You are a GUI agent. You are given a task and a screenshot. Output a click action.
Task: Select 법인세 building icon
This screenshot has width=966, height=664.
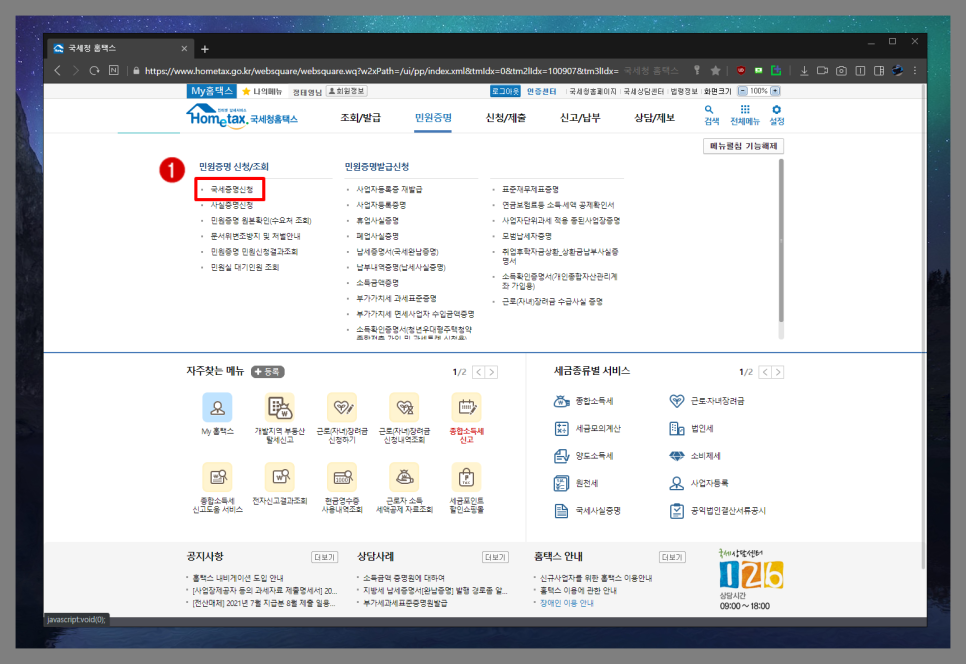click(x=676, y=429)
